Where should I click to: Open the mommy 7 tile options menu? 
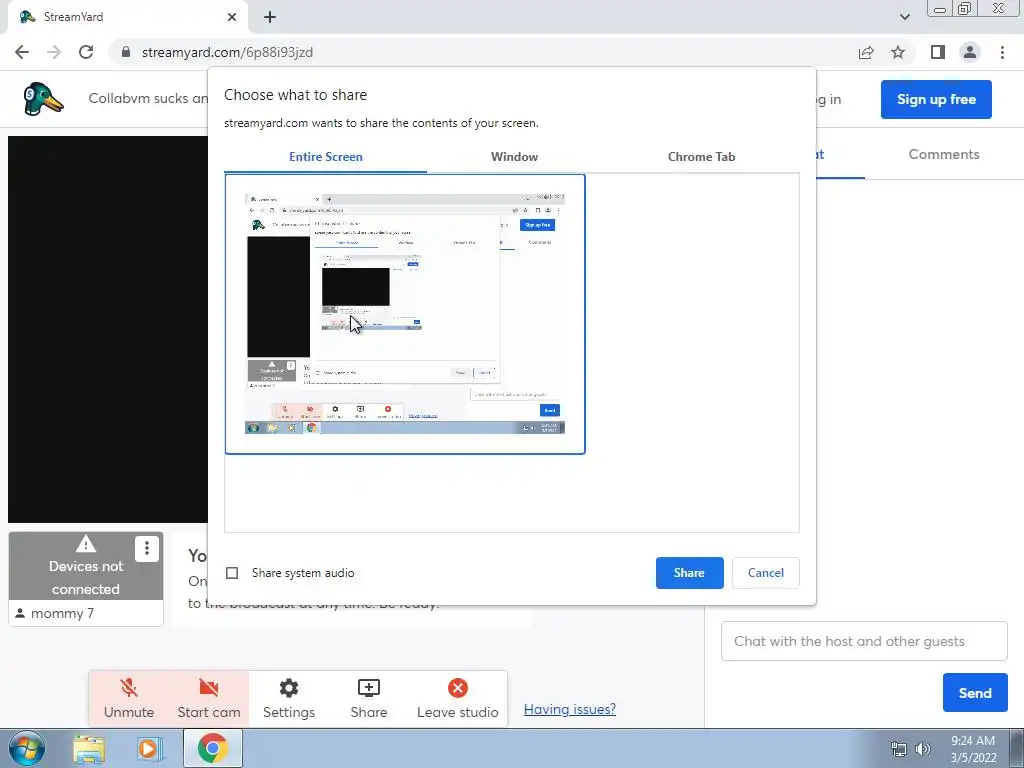point(147,549)
